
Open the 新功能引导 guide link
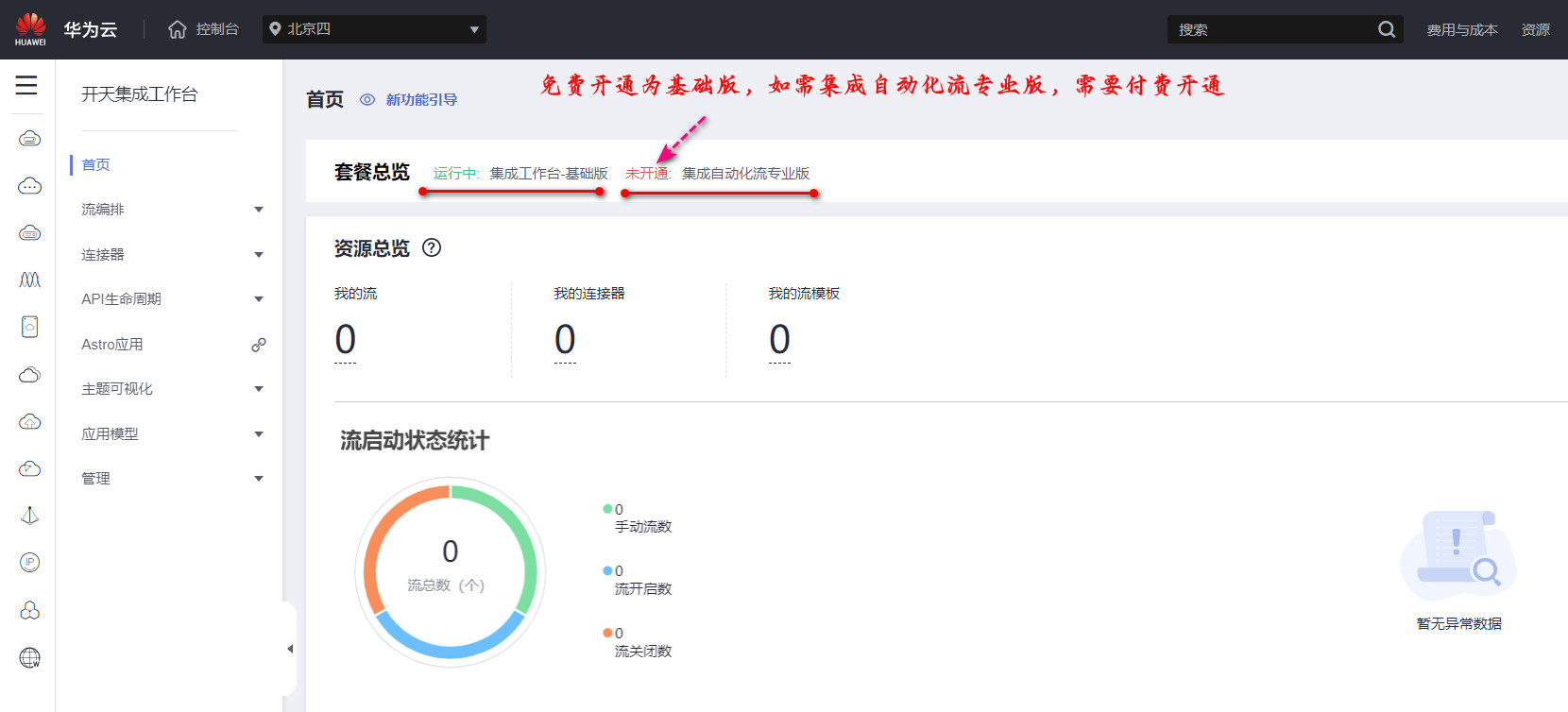[x=421, y=99]
